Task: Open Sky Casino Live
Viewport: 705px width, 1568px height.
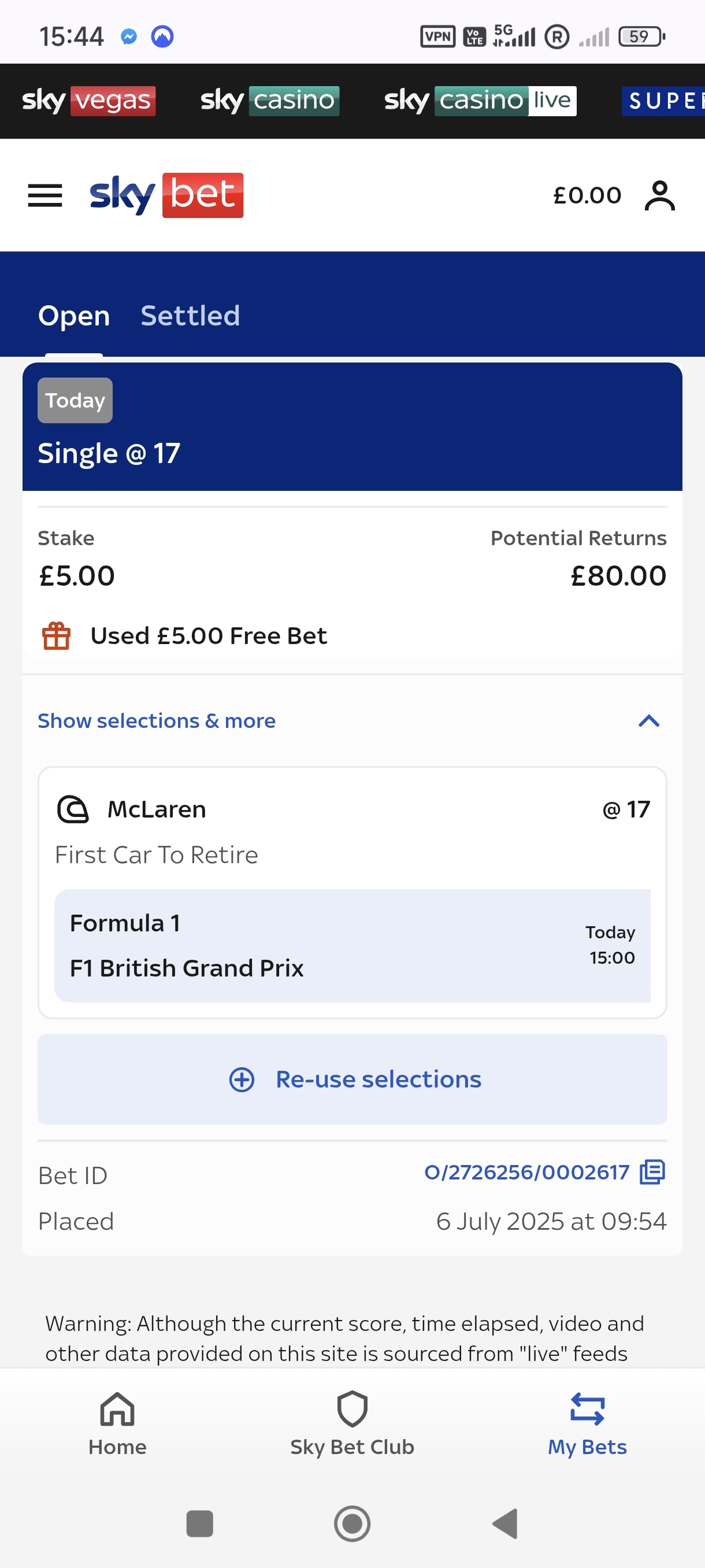Action: (480, 101)
